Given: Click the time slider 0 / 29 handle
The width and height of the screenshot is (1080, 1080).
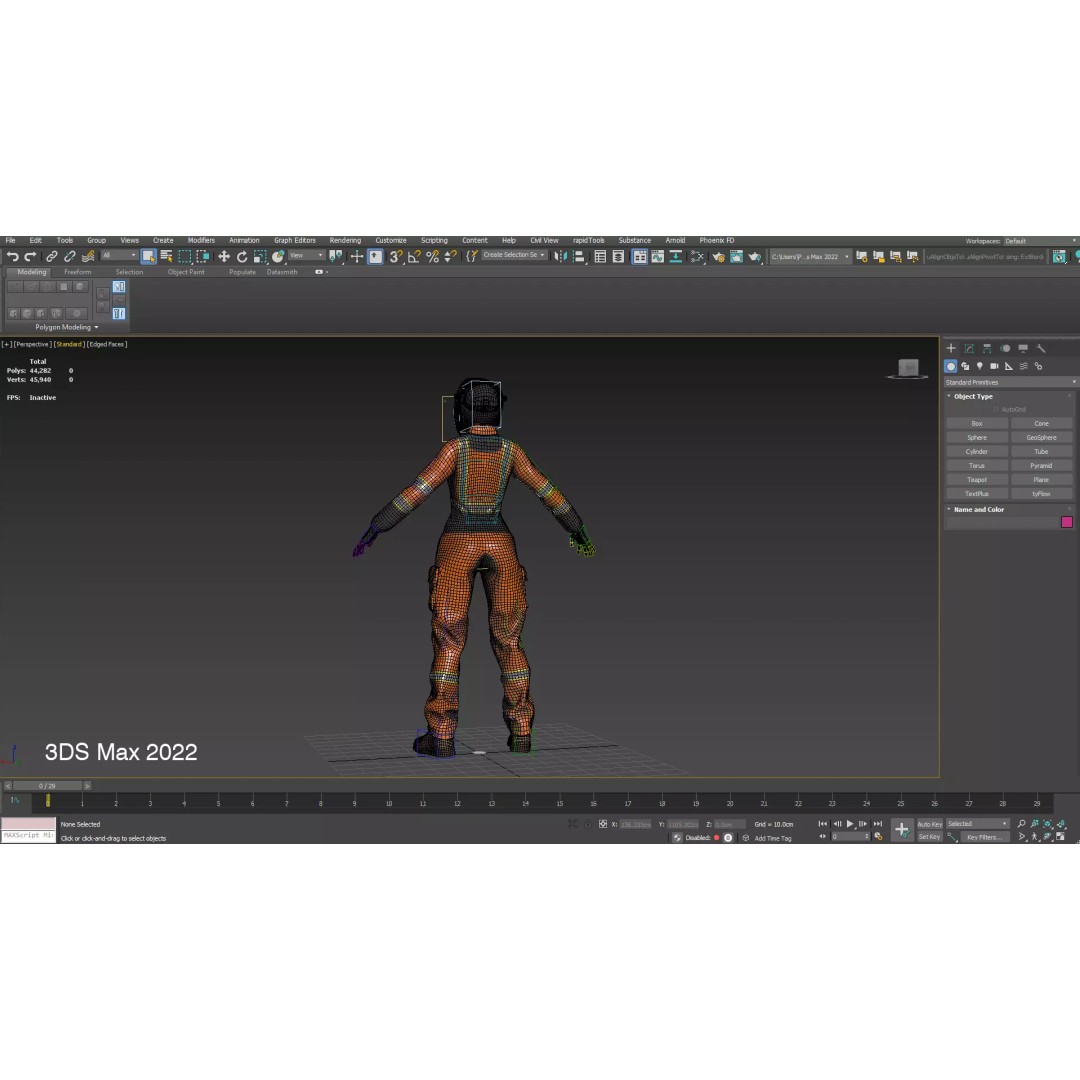Looking at the screenshot, I should click(x=48, y=786).
